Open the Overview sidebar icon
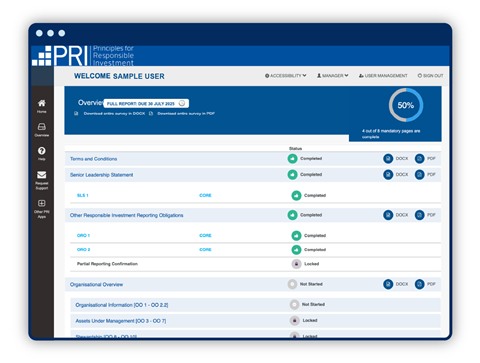 point(42,127)
